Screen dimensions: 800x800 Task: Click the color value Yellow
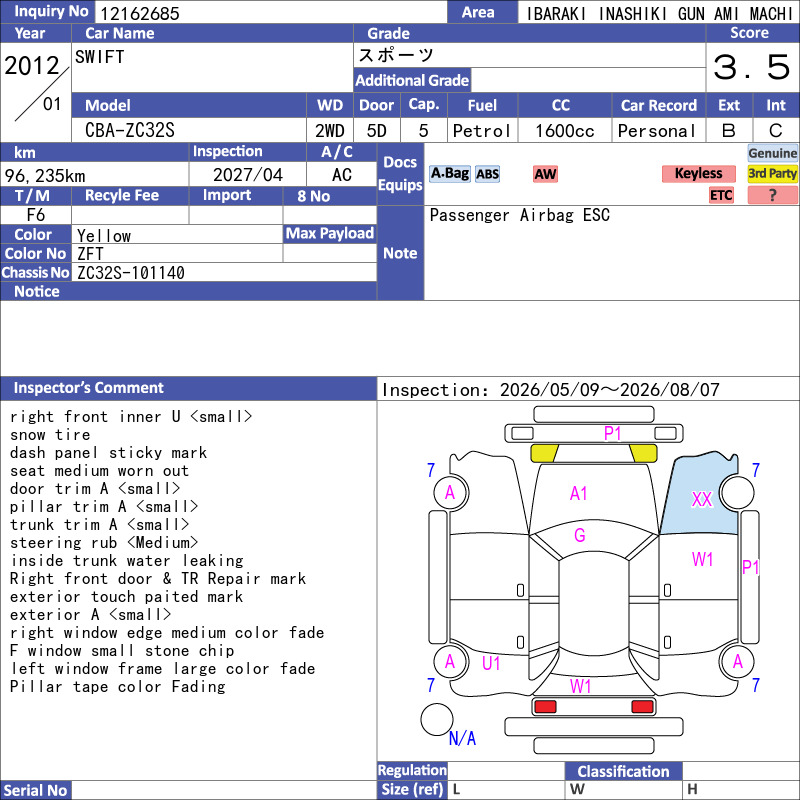[x=104, y=236]
